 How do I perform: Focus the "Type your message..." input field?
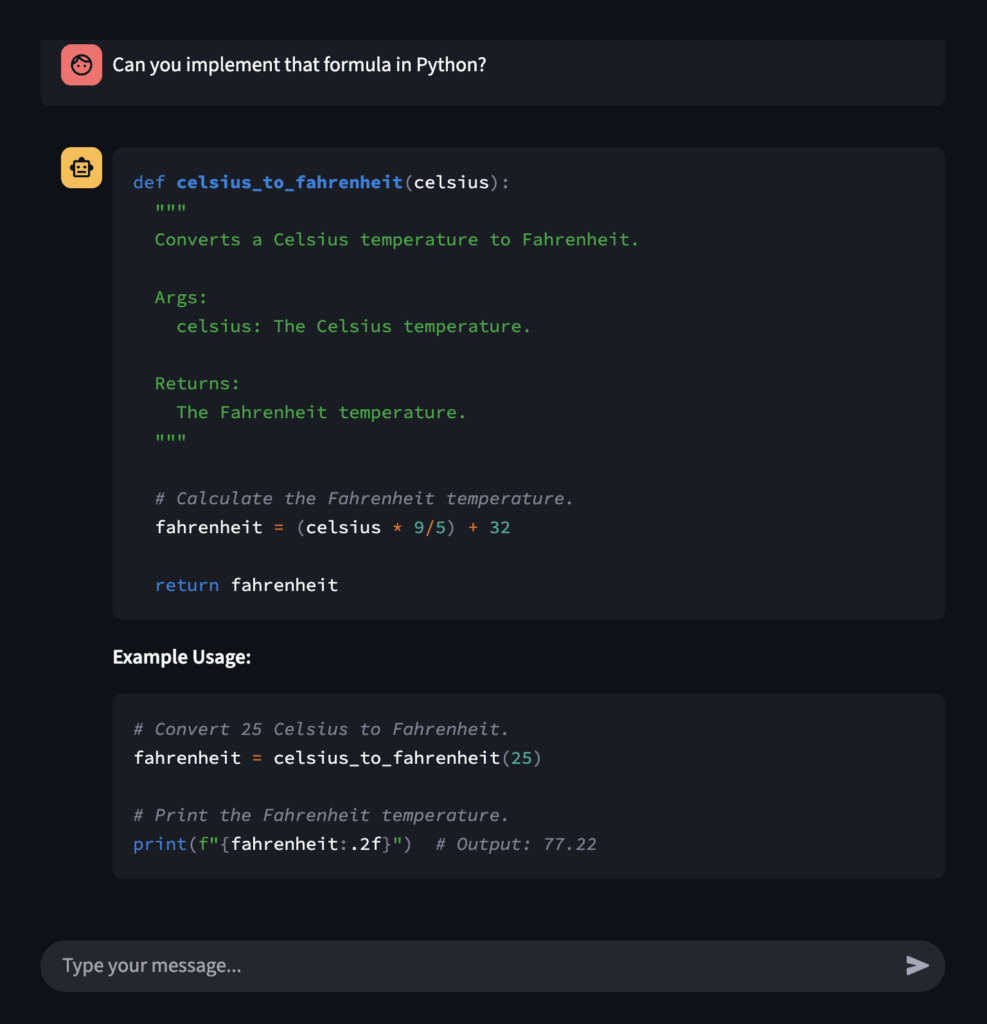(x=470, y=966)
